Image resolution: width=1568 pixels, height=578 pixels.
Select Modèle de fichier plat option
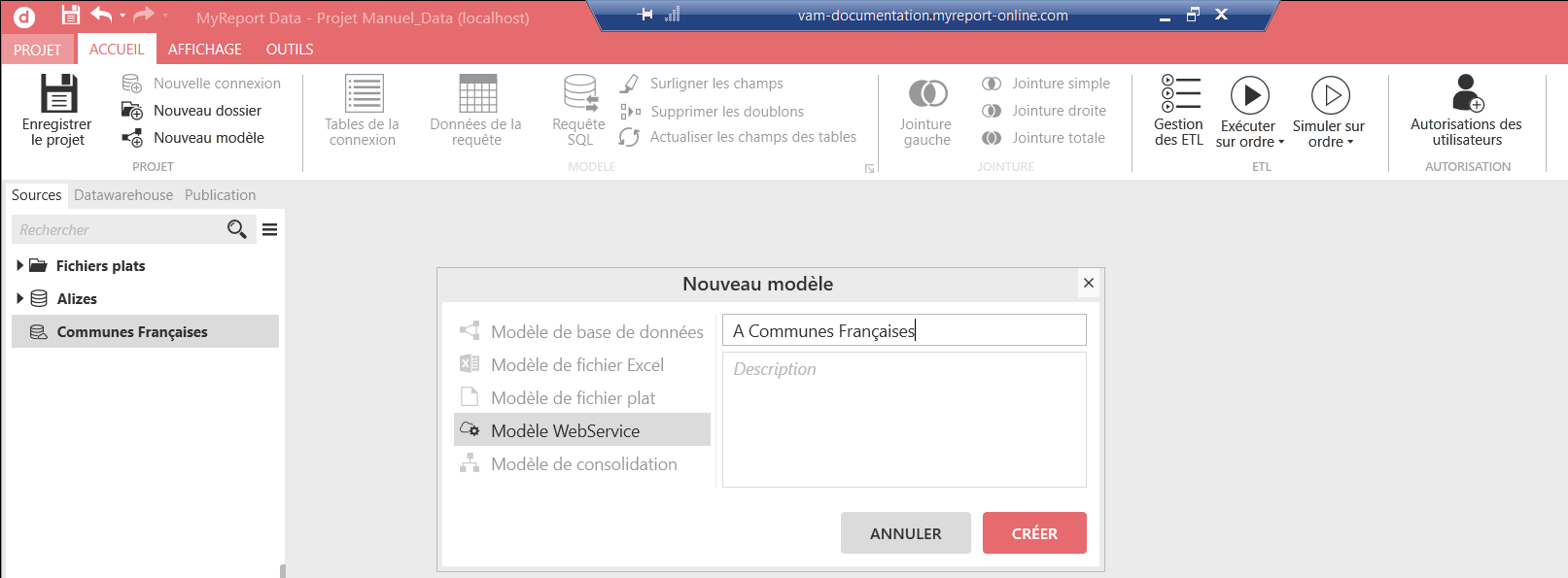573,398
